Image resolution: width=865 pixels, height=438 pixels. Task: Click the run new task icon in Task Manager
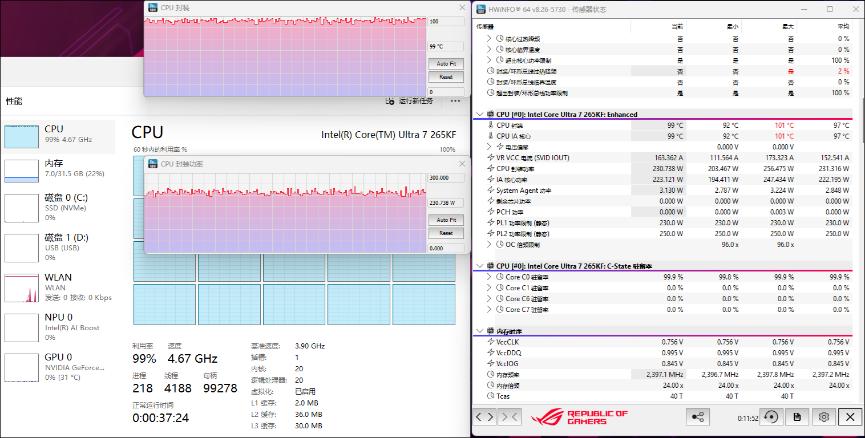(x=390, y=102)
